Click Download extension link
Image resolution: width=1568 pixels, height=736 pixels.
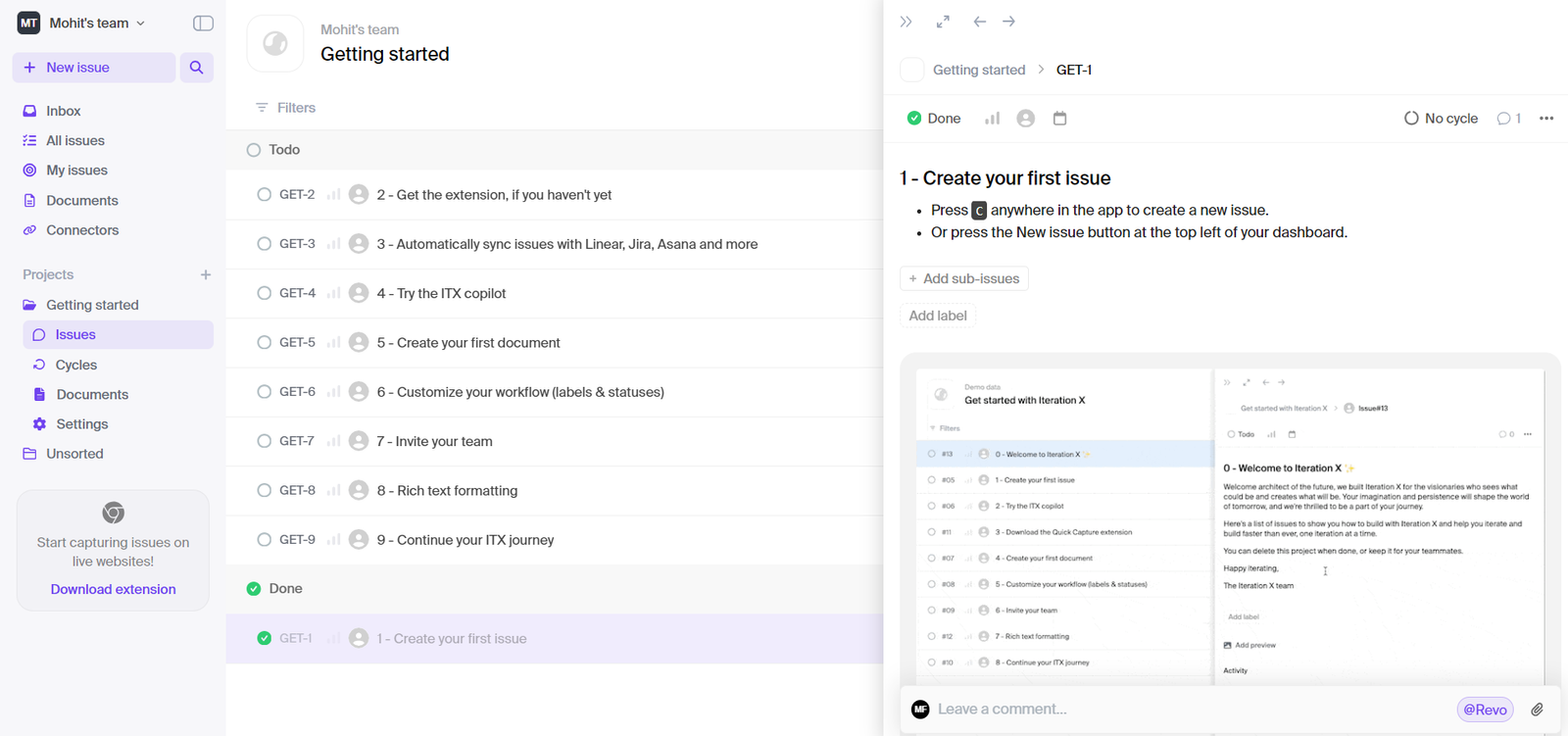114,589
